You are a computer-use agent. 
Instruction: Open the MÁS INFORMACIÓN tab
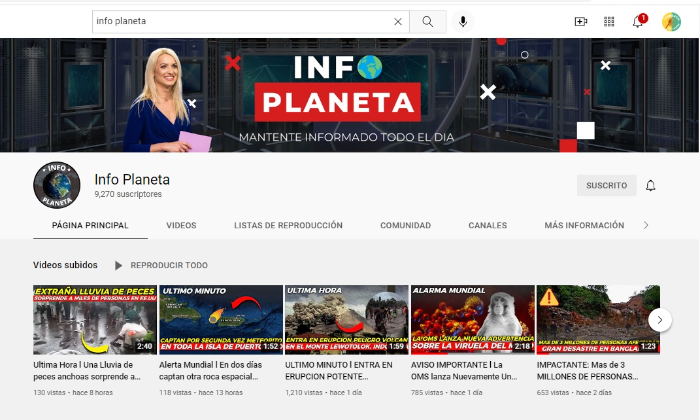click(584, 225)
